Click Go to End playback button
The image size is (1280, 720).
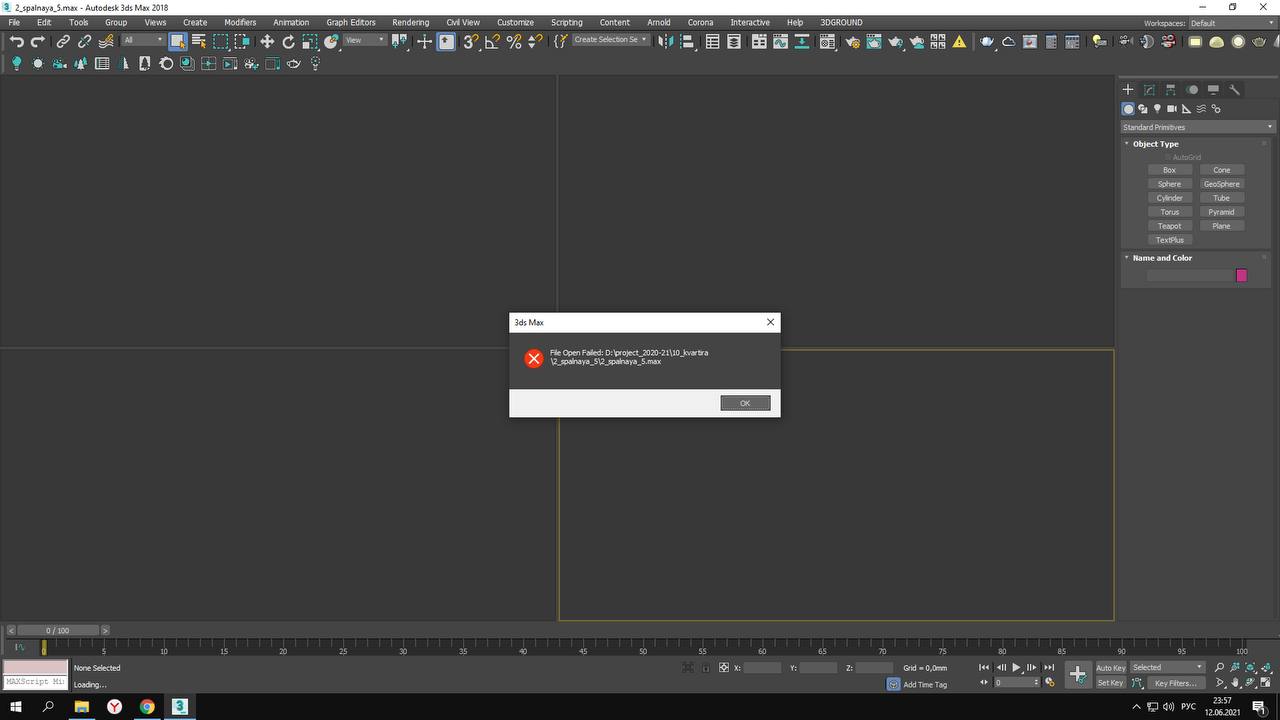coord(1048,667)
